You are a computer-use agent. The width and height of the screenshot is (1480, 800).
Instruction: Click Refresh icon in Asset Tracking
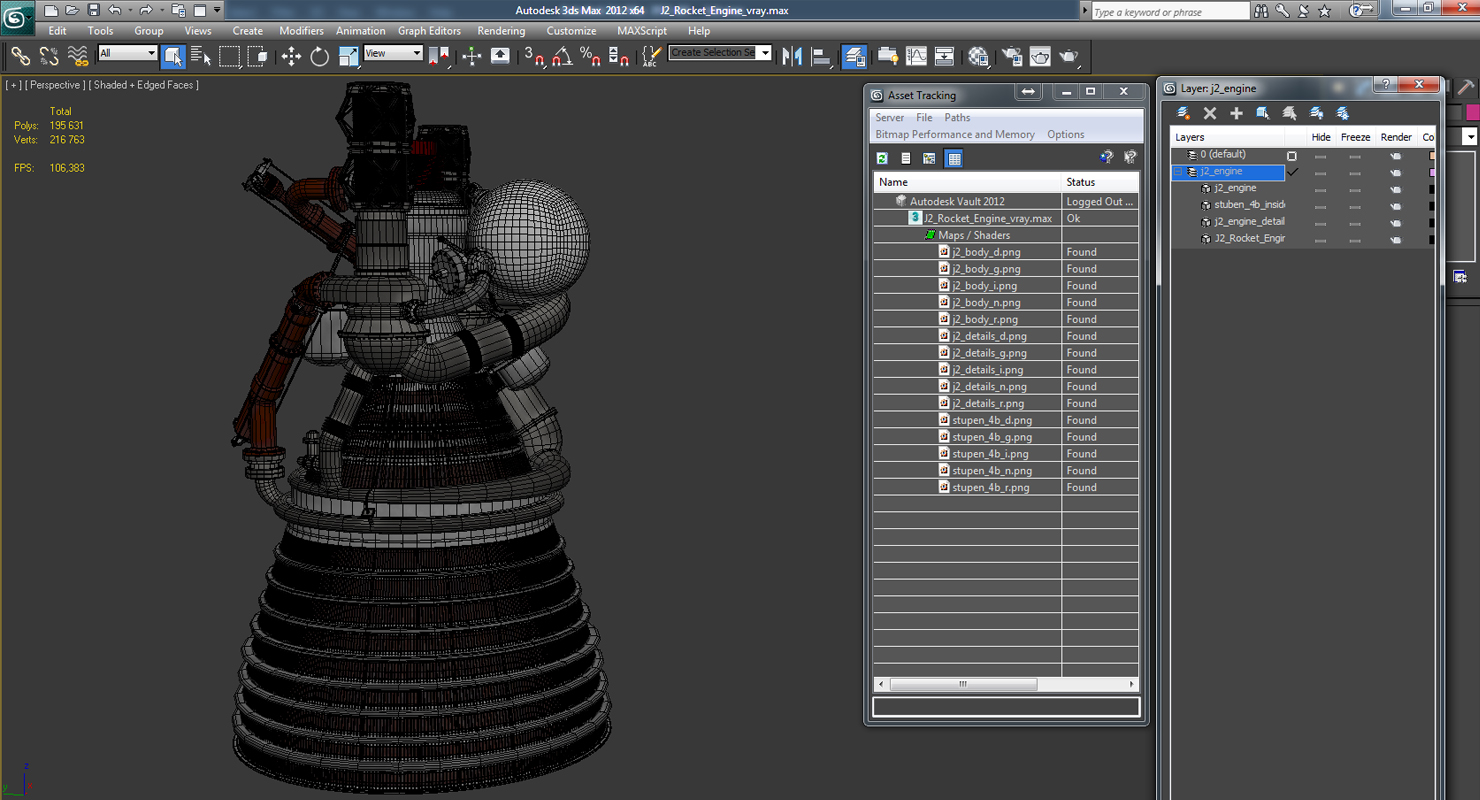882,158
